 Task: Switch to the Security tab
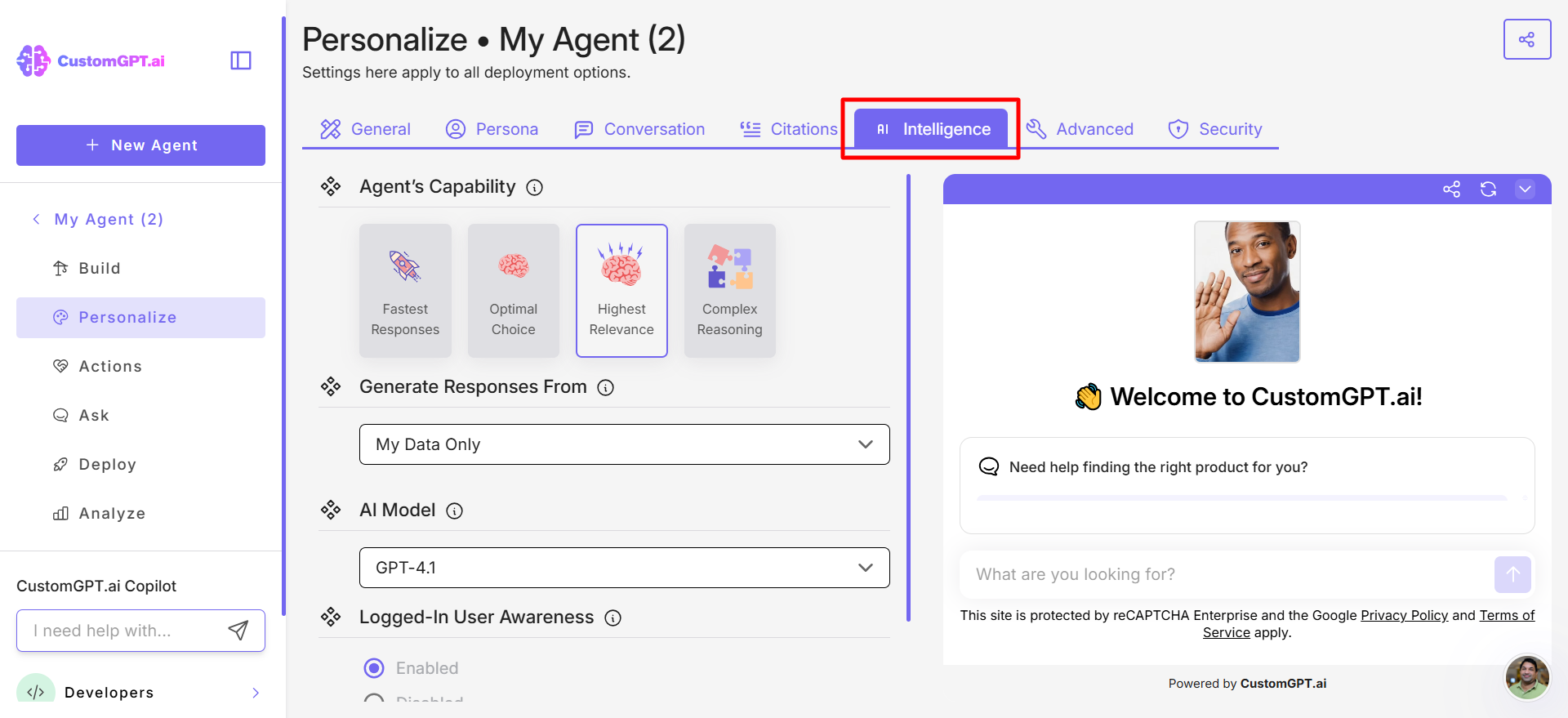coord(1215,129)
